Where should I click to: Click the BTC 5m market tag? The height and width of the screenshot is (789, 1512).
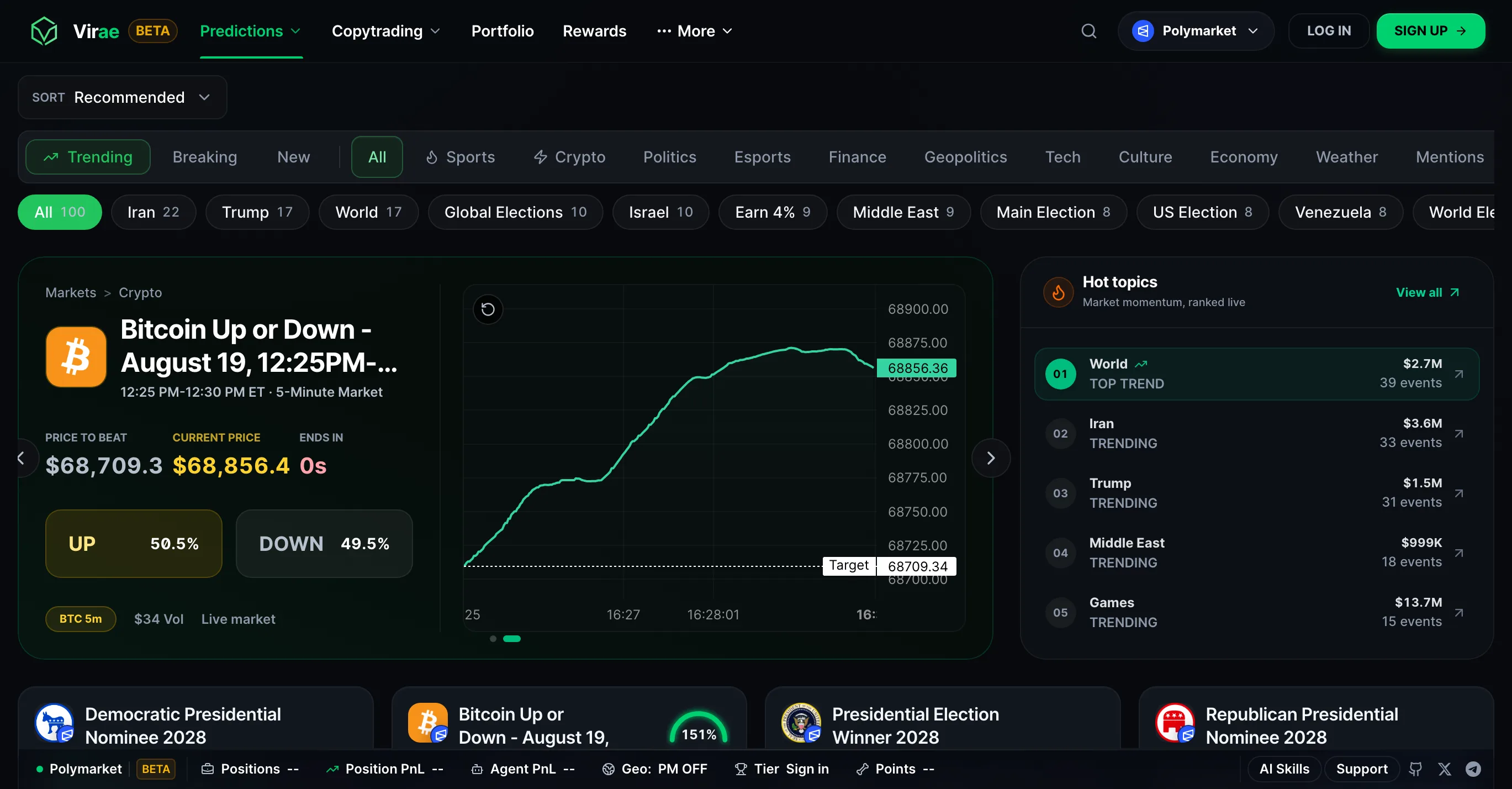[81, 619]
